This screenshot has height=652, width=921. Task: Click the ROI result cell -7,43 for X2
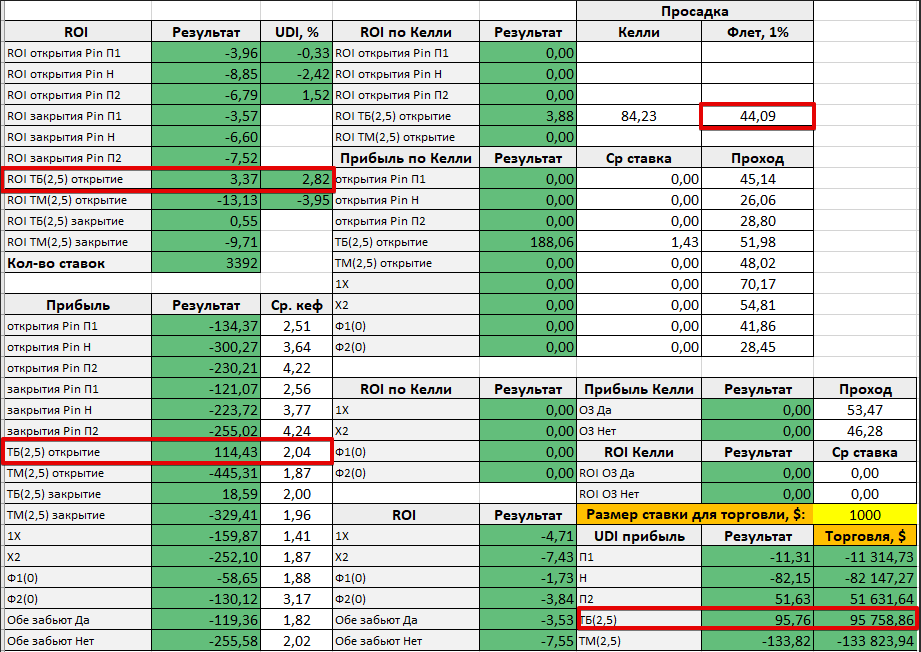coord(527,557)
